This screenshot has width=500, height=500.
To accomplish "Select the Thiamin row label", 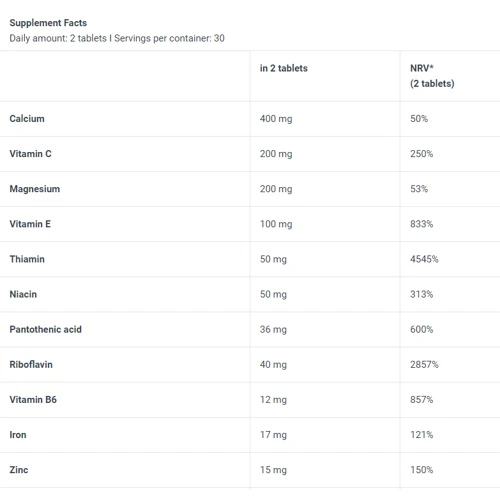I will point(27,259).
